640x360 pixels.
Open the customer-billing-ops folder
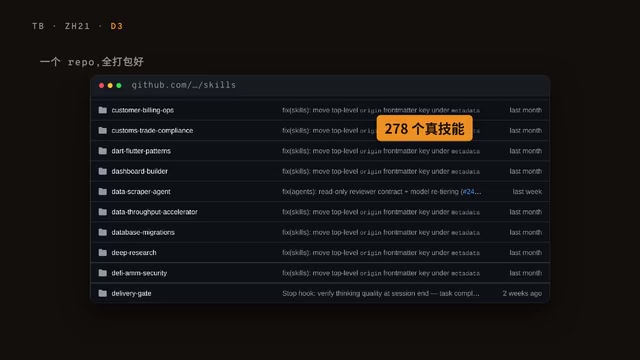[142, 110]
